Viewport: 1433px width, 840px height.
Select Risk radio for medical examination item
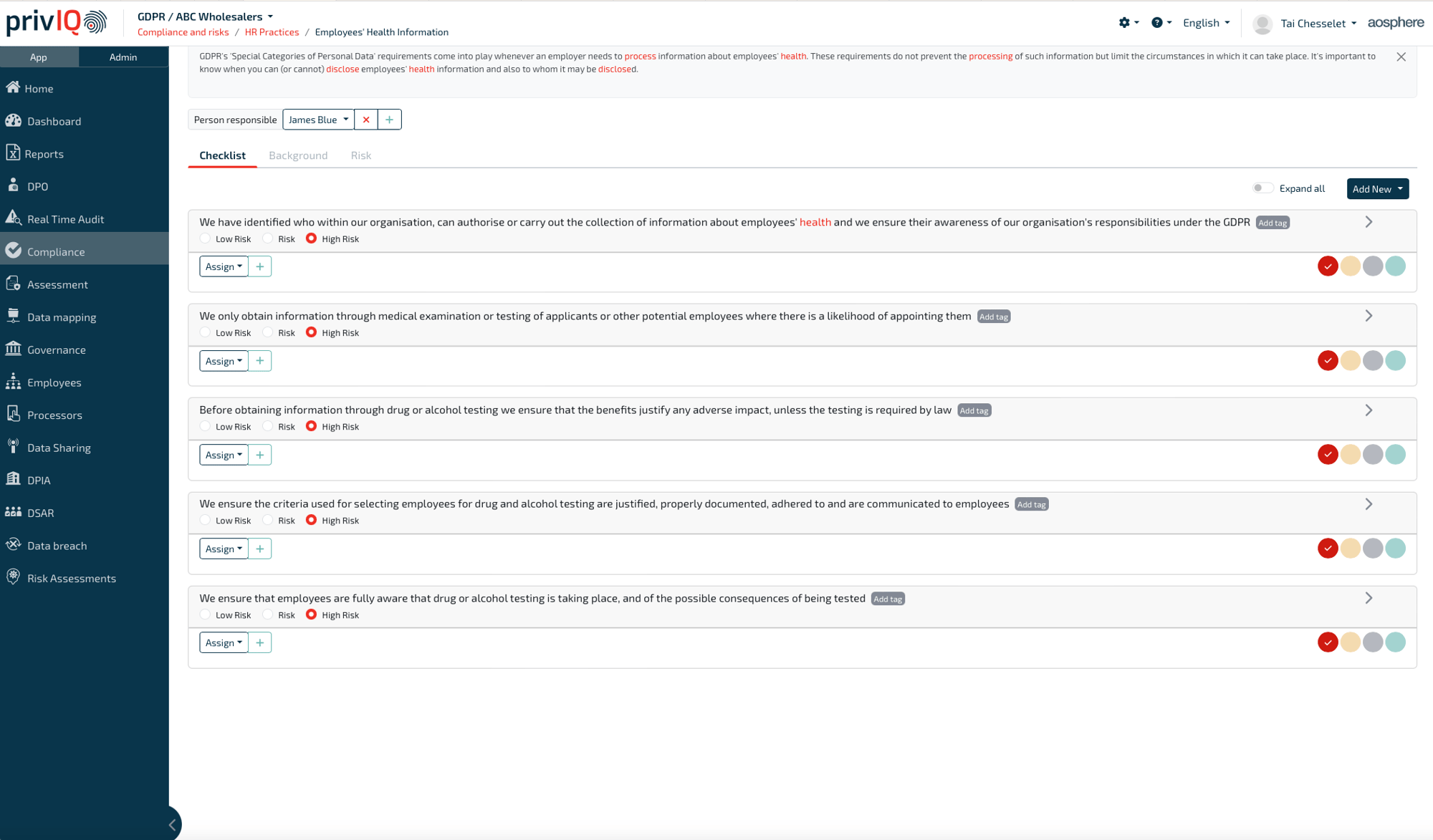tap(268, 332)
